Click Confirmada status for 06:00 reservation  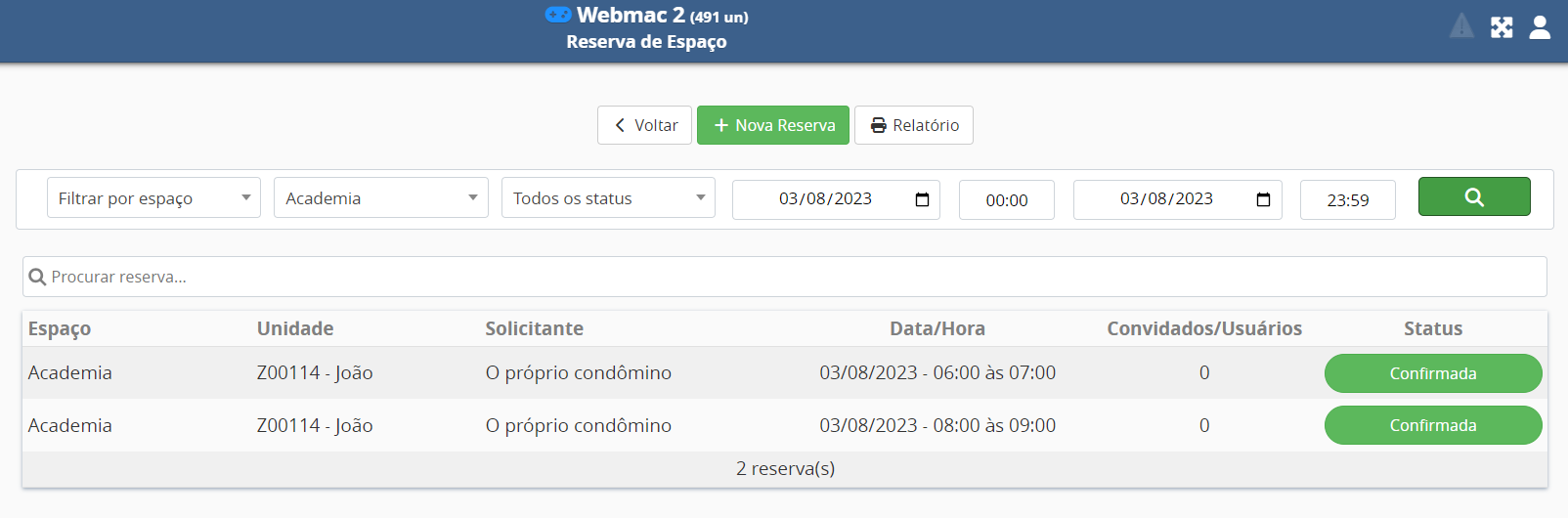(1432, 373)
